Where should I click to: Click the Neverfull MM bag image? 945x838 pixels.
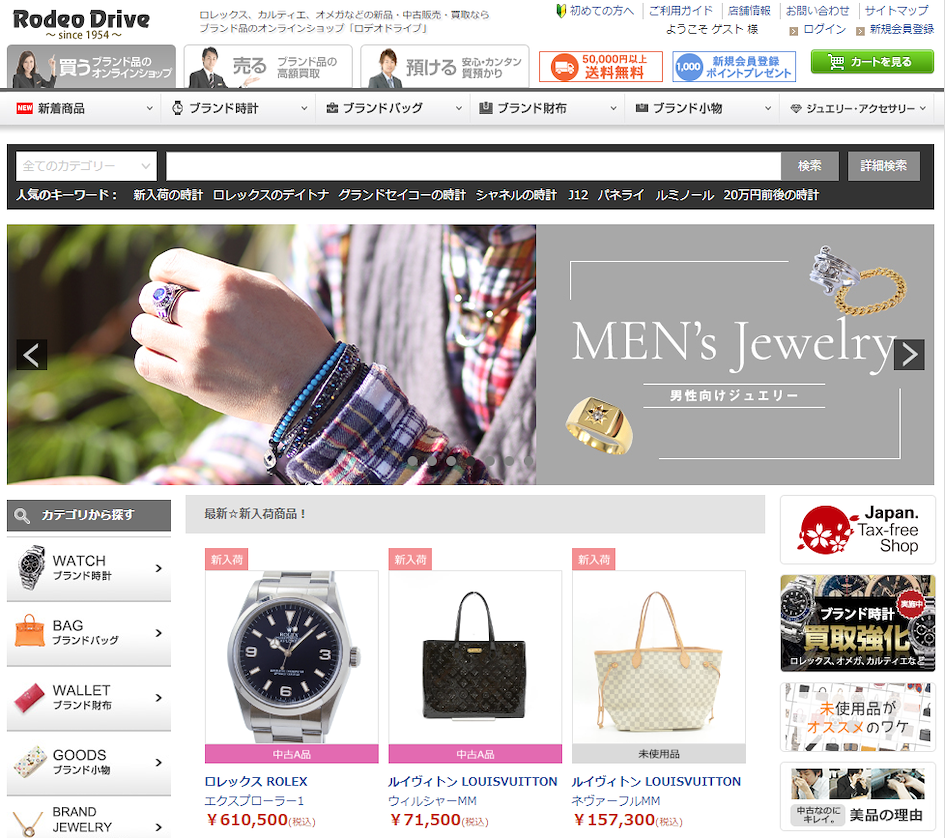coord(659,657)
